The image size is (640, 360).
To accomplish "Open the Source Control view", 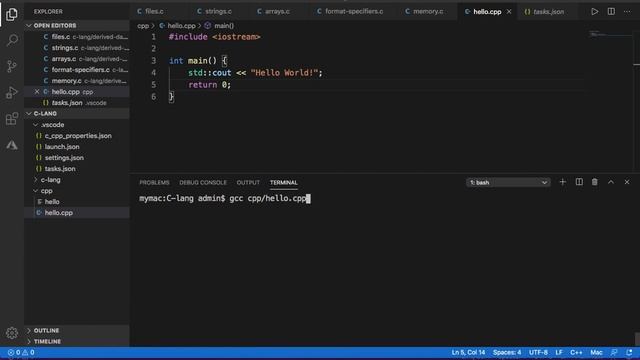I will point(12,66).
